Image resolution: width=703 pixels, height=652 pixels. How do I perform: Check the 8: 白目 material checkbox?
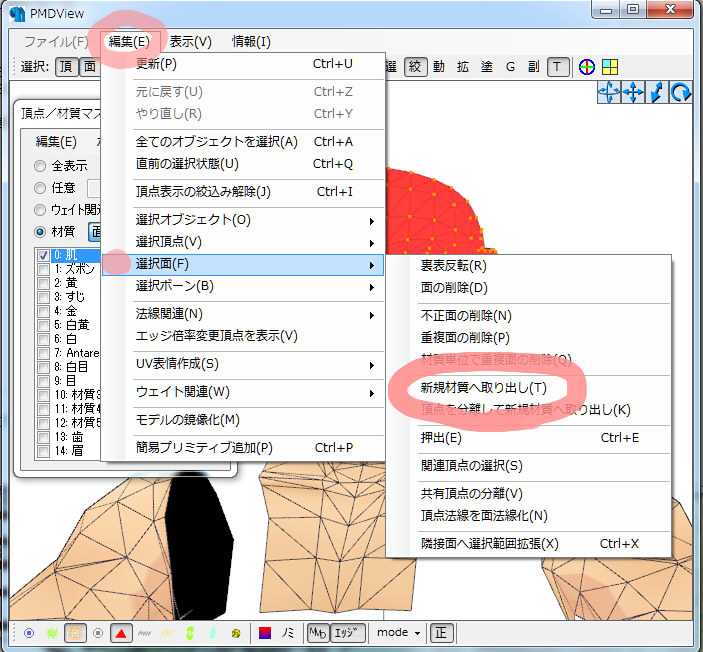43,367
